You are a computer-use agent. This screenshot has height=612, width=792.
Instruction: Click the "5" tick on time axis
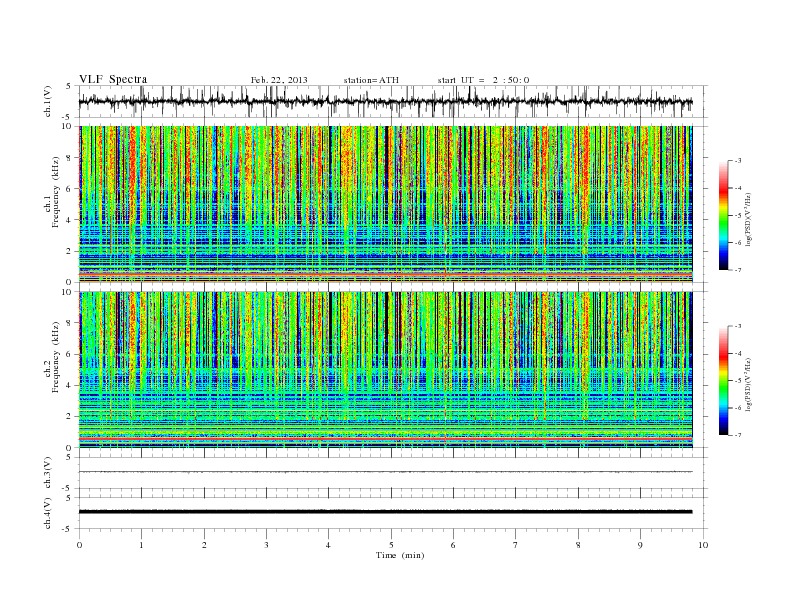(391, 545)
